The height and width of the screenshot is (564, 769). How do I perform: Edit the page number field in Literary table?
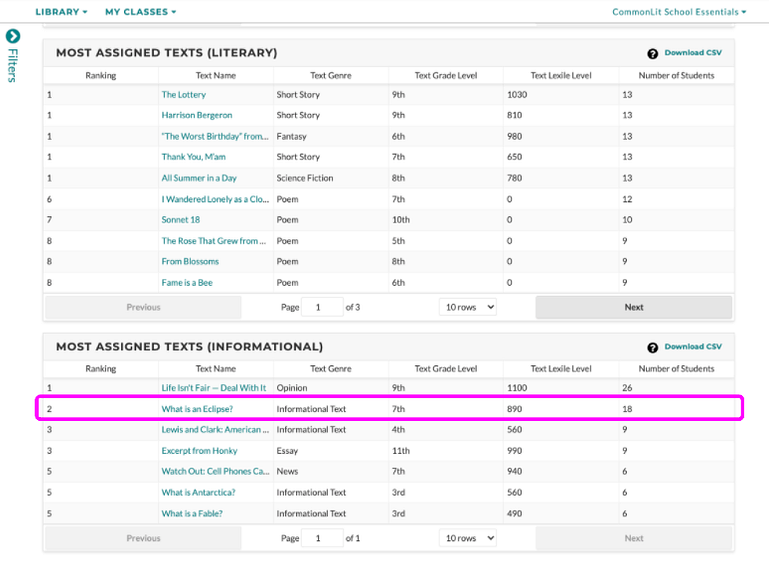coord(322,307)
